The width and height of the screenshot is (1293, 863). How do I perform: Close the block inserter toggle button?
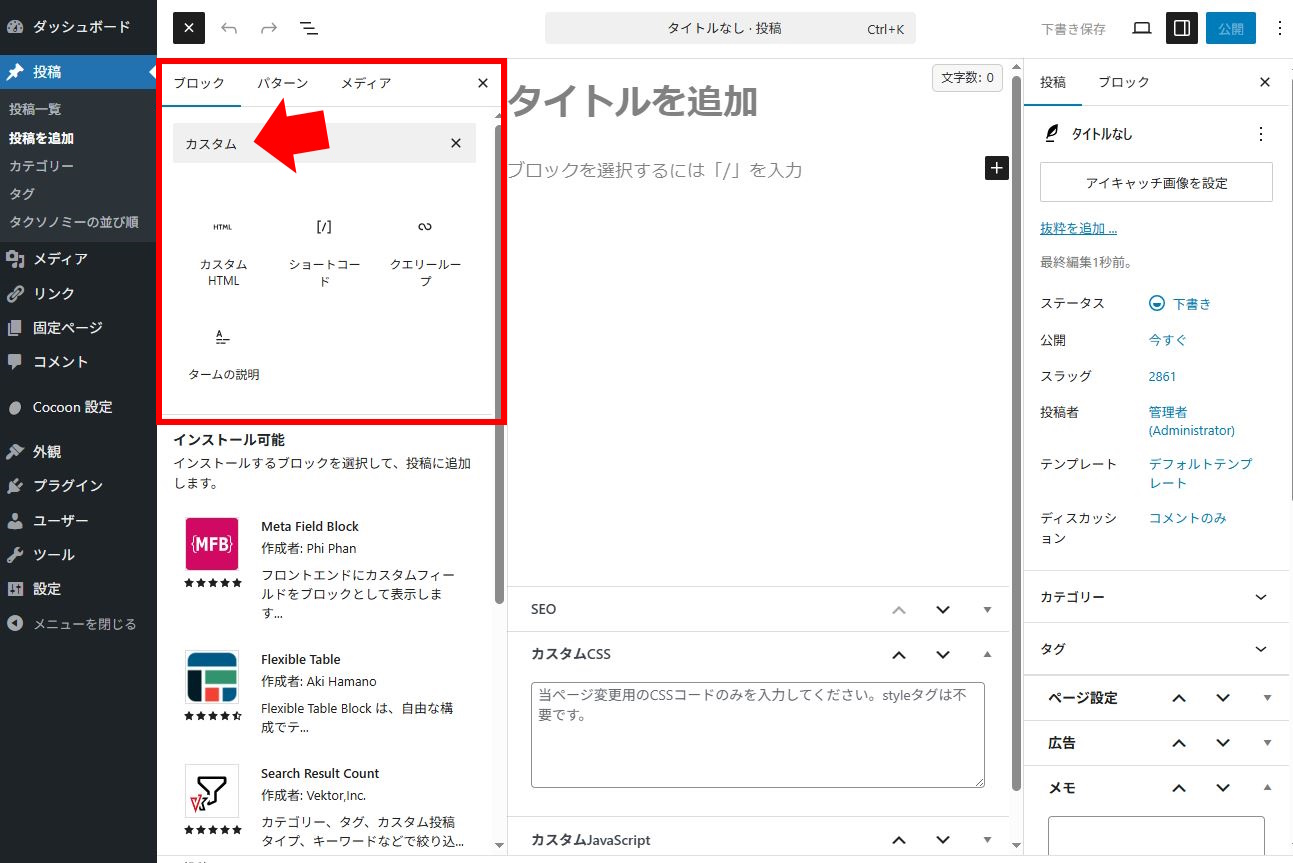pyautogui.click(x=189, y=28)
